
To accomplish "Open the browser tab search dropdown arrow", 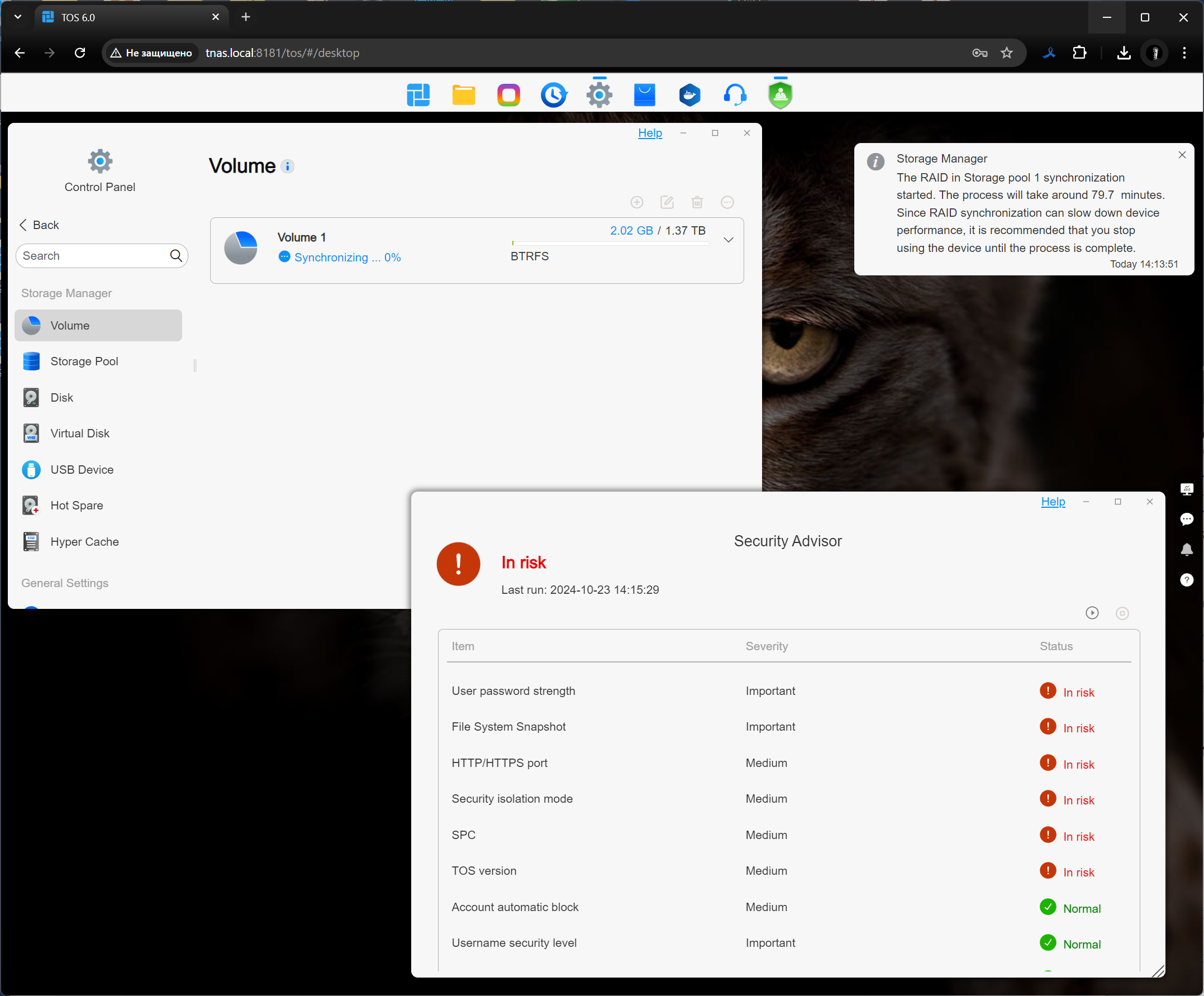I will click(18, 17).
